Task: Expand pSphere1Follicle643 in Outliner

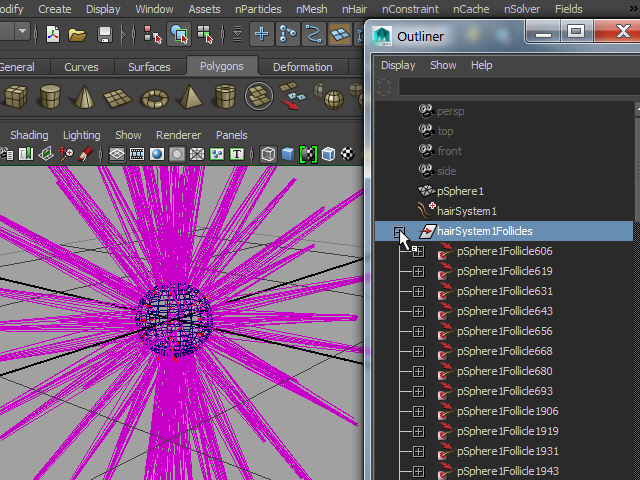Action: (x=418, y=311)
